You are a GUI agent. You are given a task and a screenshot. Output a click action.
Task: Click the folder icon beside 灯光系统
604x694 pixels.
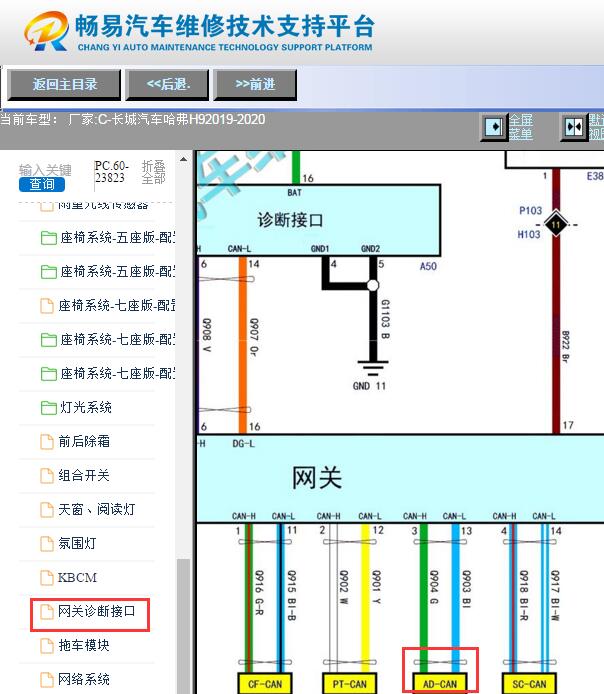(49, 408)
